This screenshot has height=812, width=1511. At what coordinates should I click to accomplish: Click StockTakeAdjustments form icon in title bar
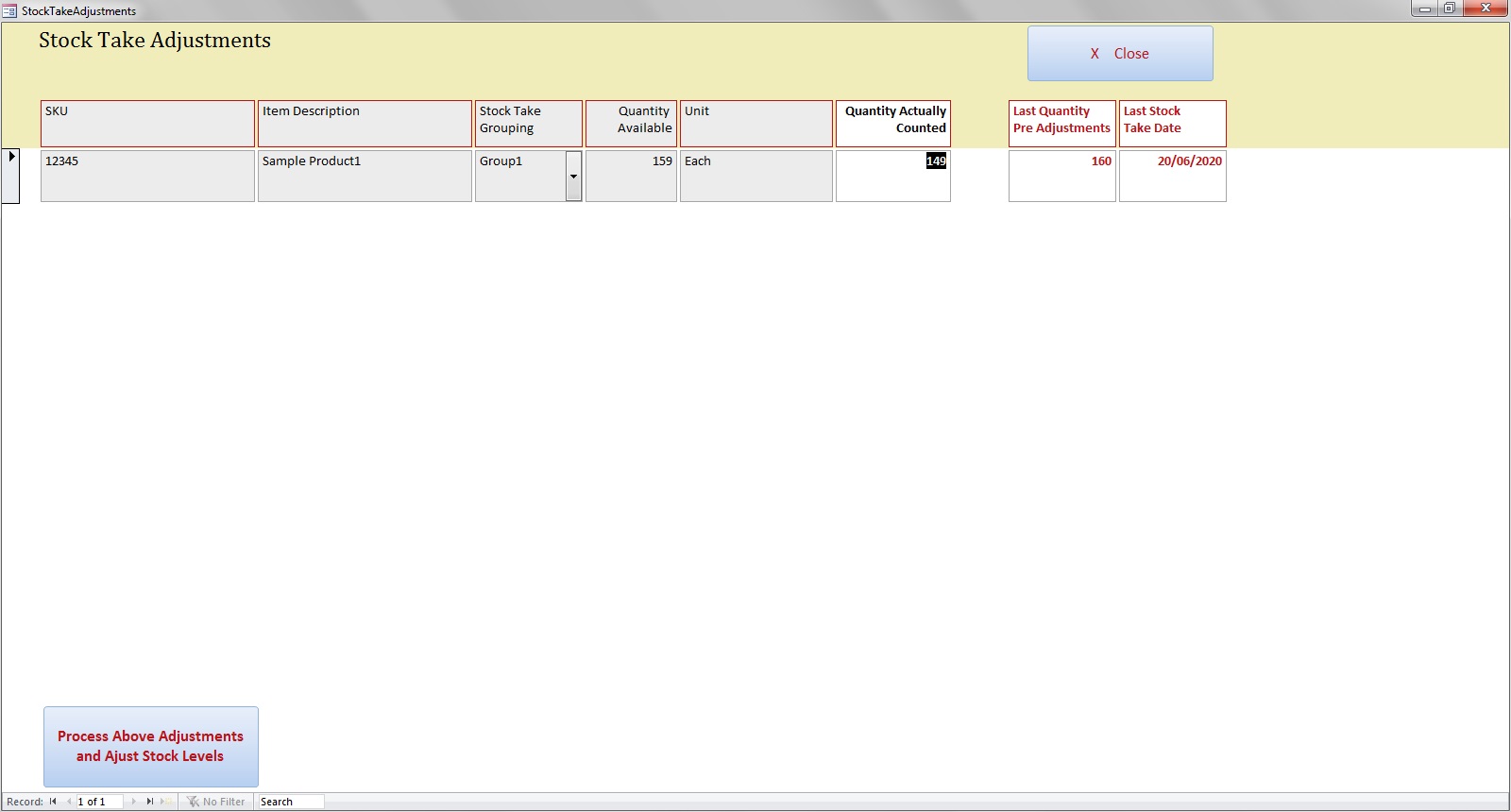(10, 11)
